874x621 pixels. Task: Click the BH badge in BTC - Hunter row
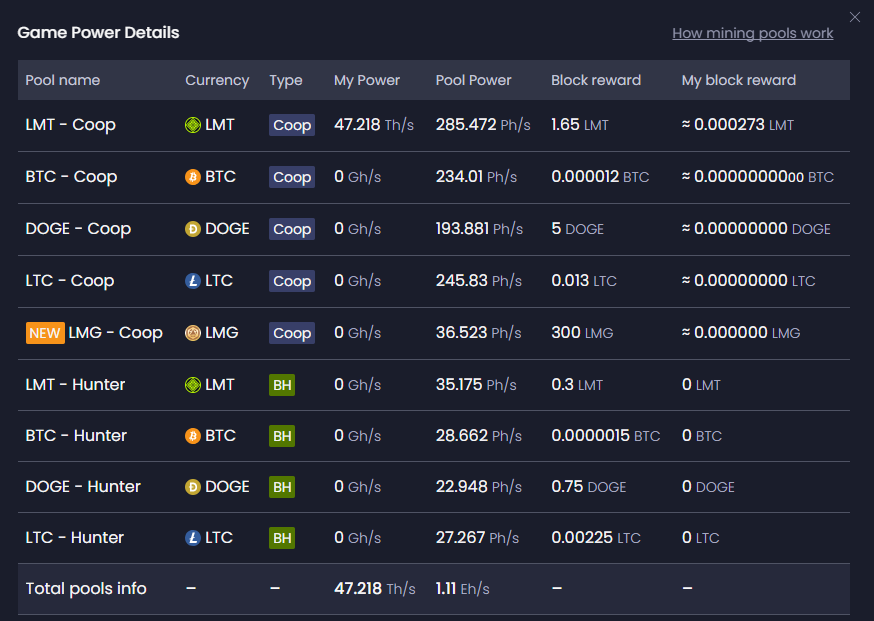point(282,436)
